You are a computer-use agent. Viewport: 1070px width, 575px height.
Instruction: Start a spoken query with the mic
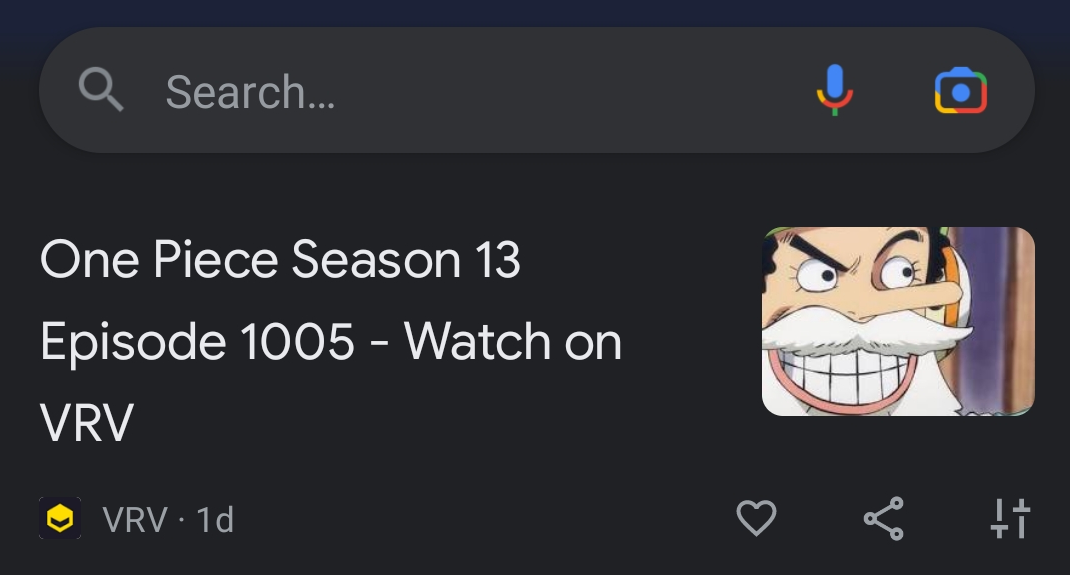(835, 91)
